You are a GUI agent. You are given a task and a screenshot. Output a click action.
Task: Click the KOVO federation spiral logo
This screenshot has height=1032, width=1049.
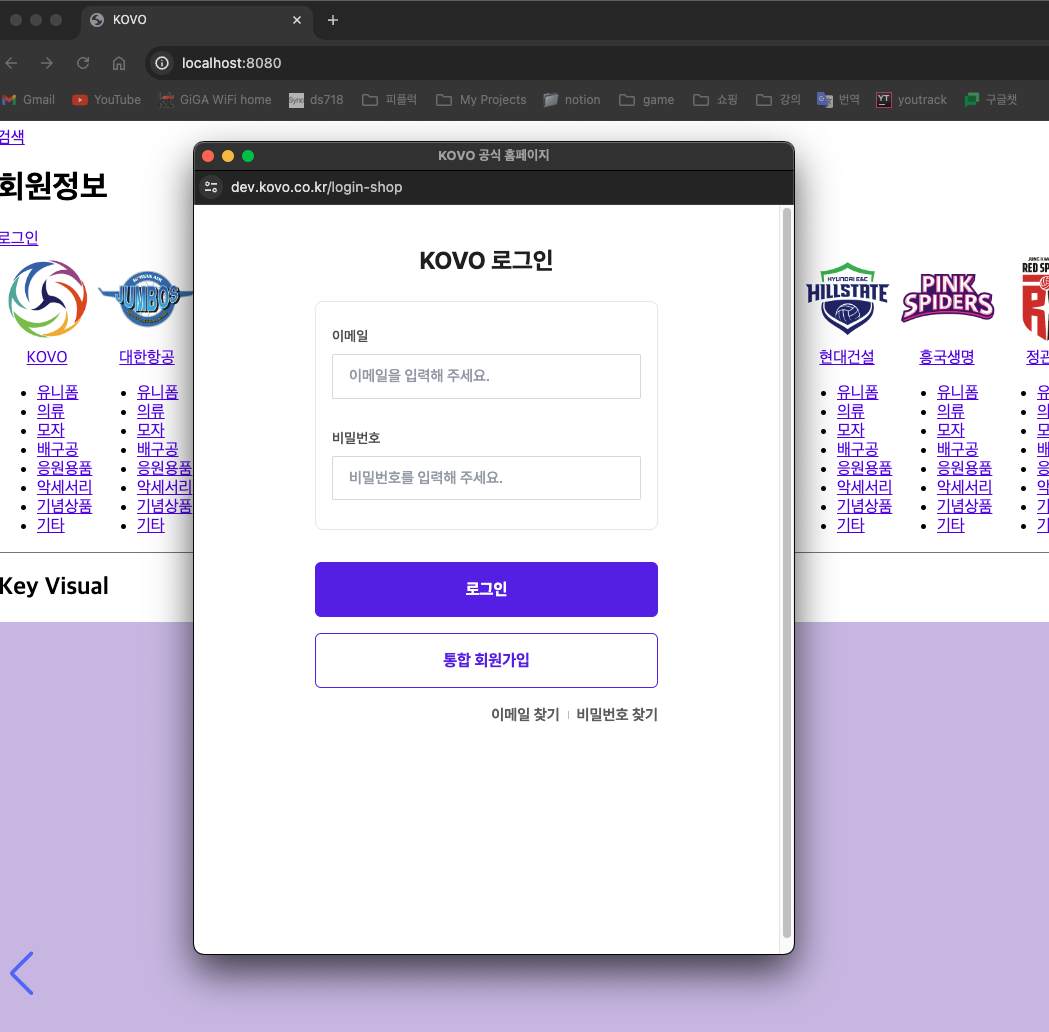pyautogui.click(x=46, y=297)
